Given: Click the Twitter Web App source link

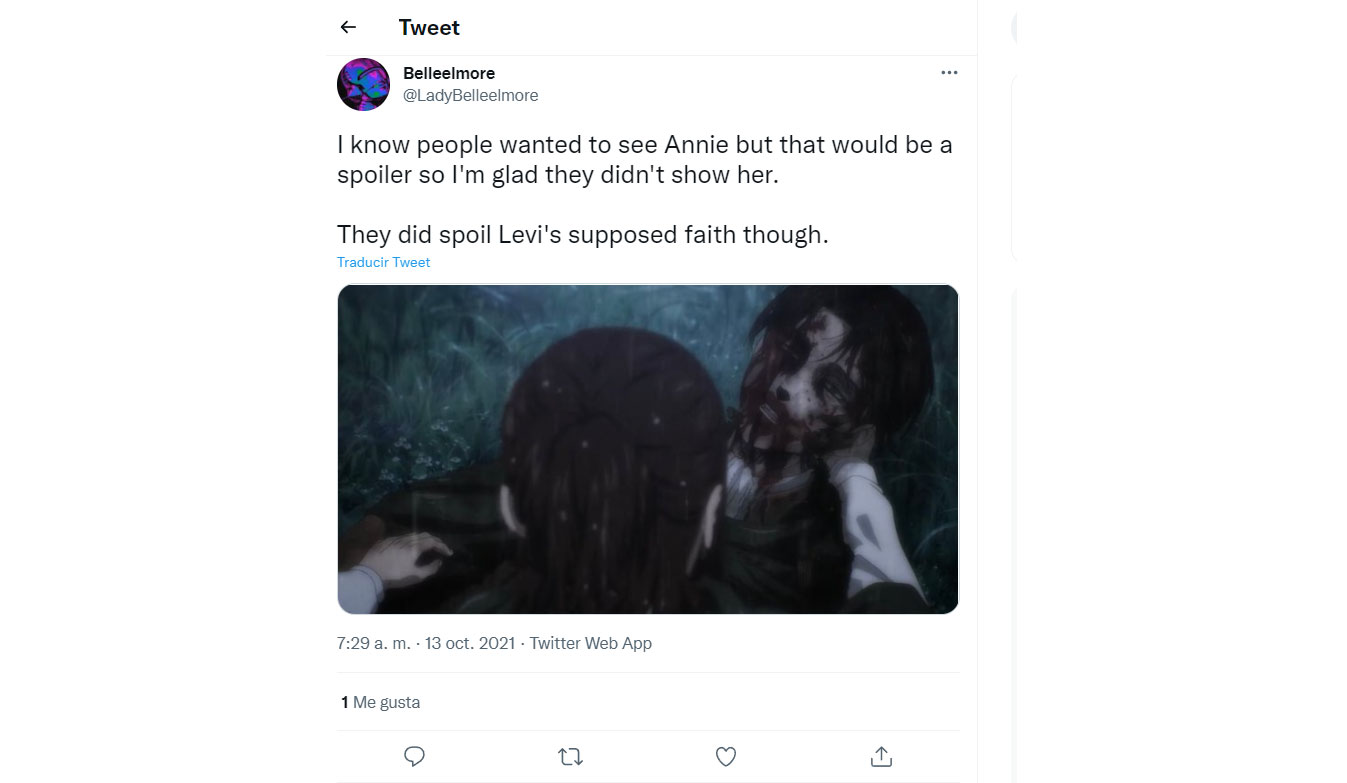Looking at the screenshot, I should click(x=591, y=643).
